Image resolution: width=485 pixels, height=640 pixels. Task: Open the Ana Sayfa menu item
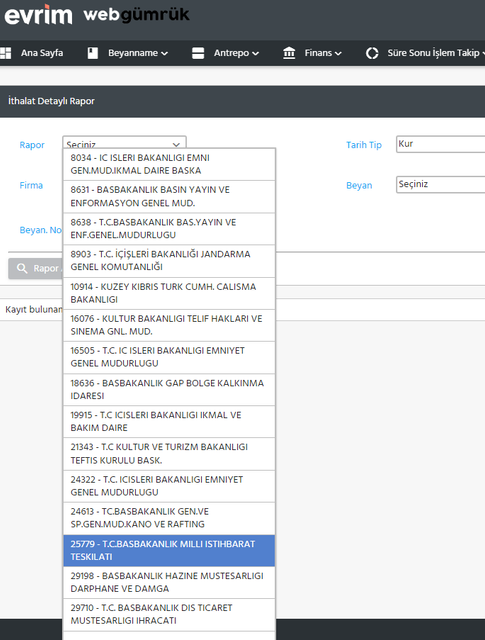pyautogui.click(x=42, y=53)
